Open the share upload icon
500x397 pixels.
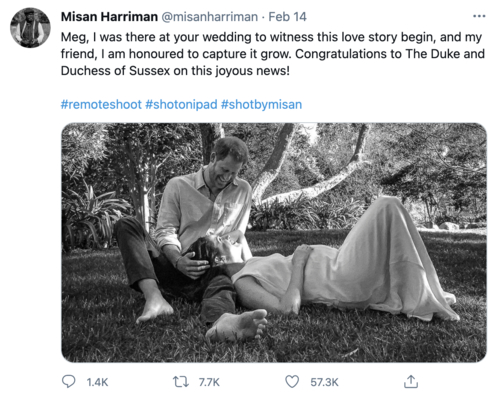point(411,382)
